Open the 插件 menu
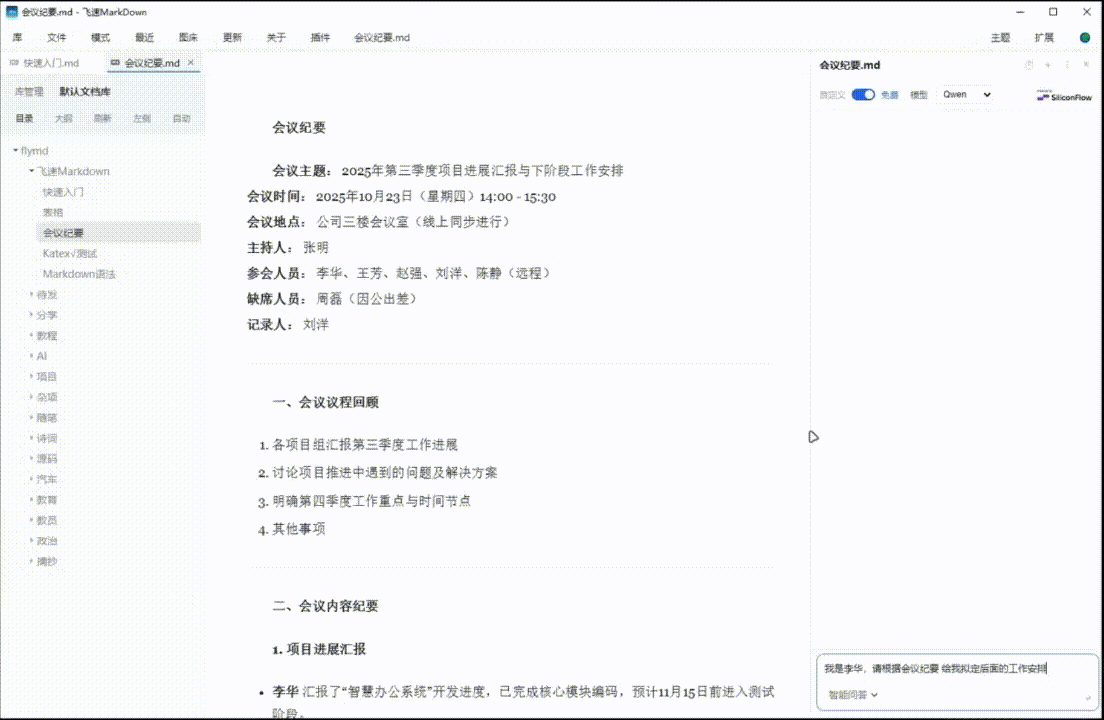The width and height of the screenshot is (1104, 720). click(320, 38)
